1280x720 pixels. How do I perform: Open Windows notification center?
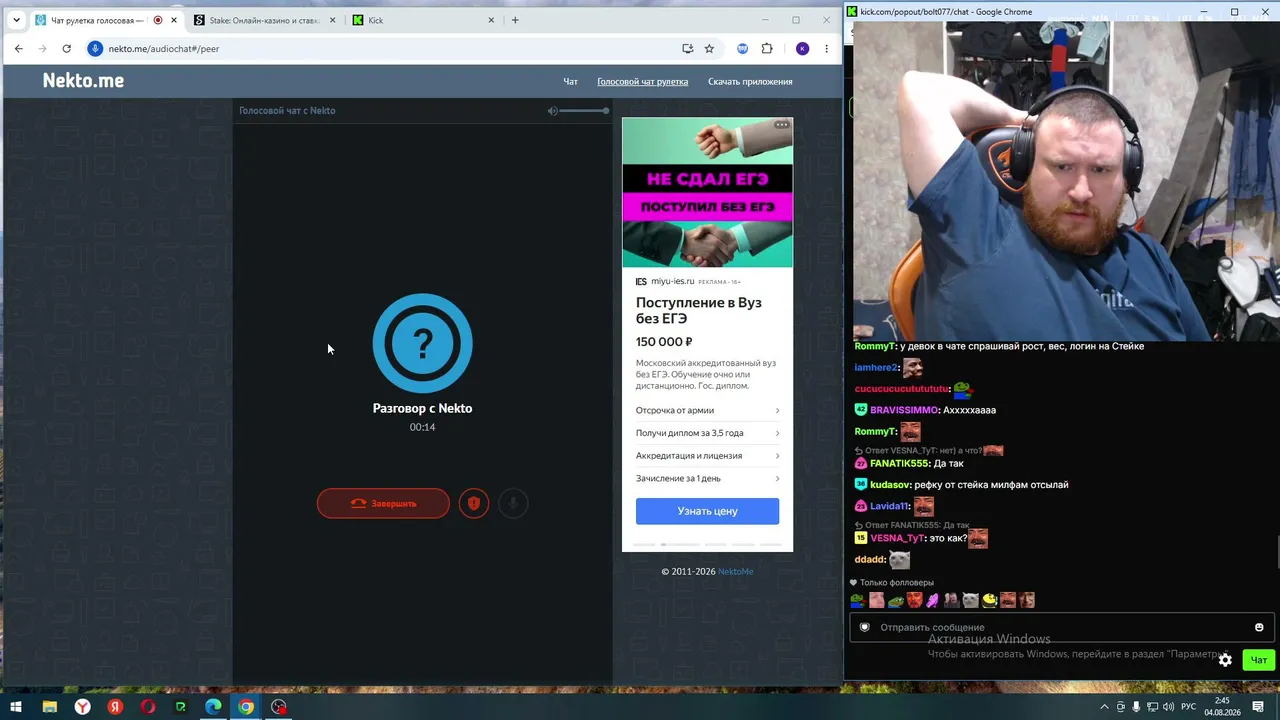point(1258,707)
